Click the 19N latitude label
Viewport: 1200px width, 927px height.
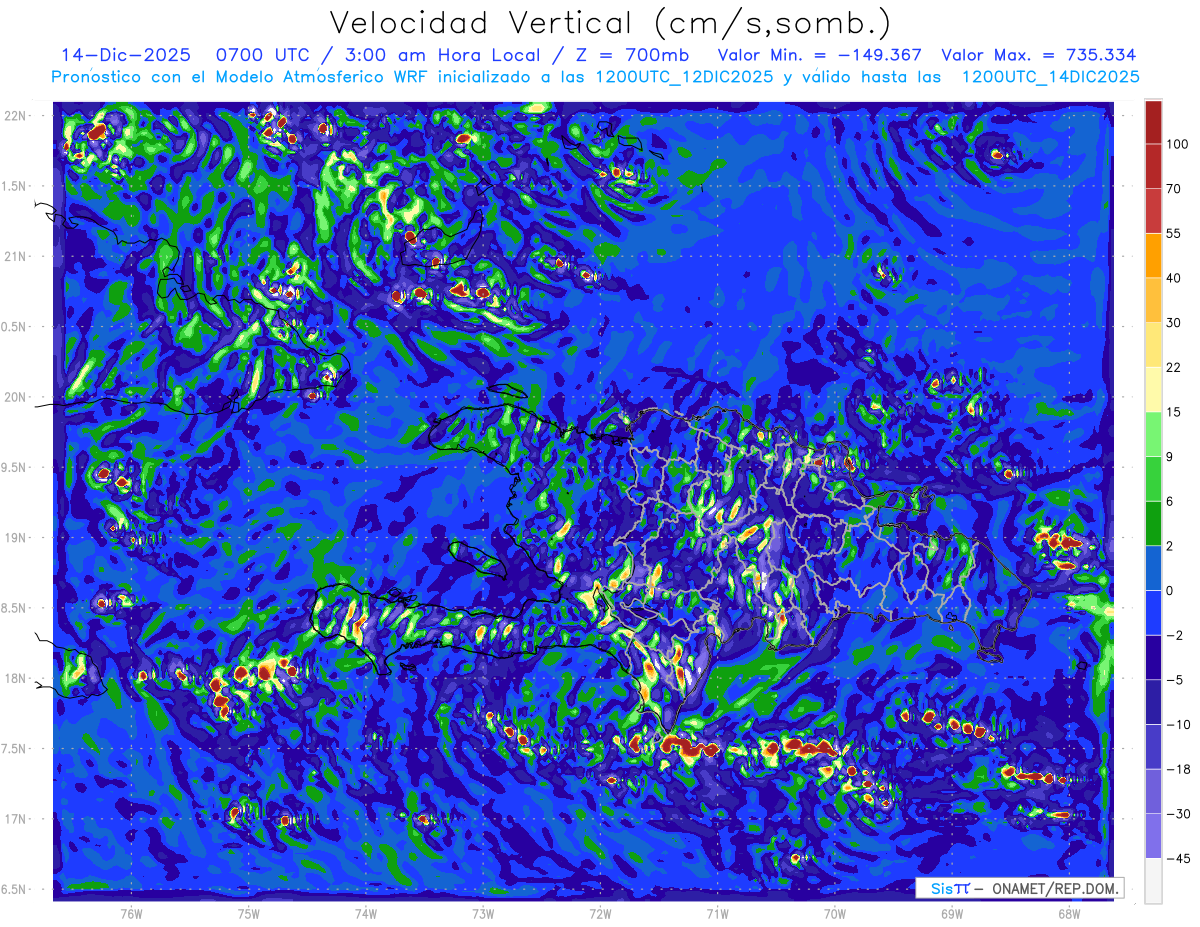tap(16, 538)
